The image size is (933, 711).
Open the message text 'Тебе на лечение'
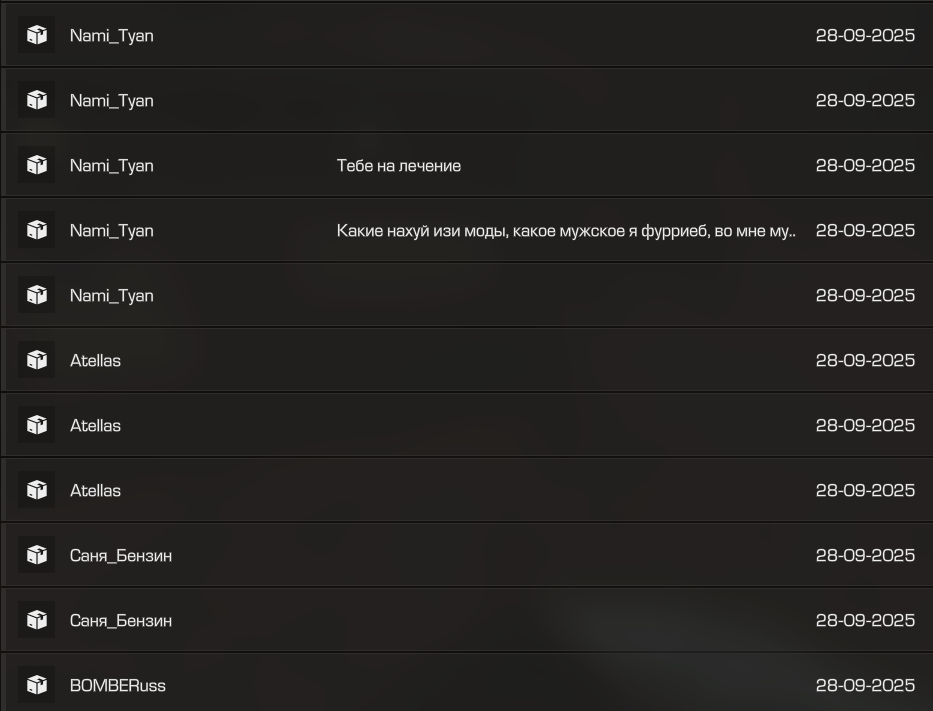click(x=399, y=166)
